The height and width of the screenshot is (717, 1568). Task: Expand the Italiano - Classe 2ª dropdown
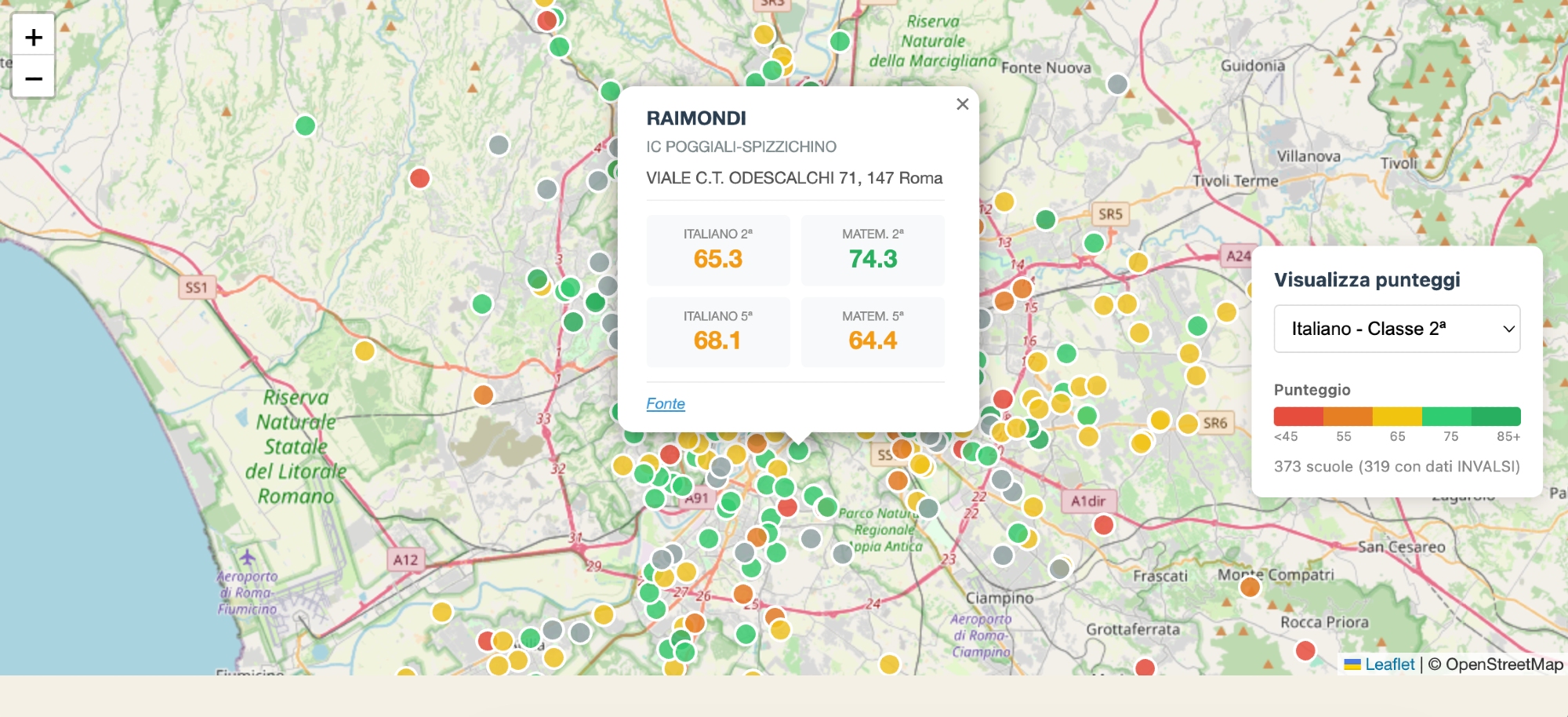tap(1396, 329)
